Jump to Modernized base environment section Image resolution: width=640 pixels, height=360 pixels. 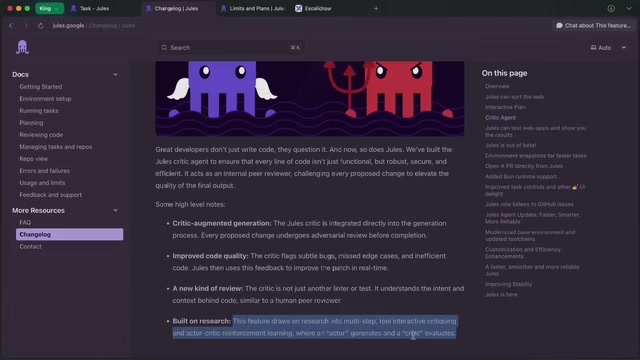(530, 236)
